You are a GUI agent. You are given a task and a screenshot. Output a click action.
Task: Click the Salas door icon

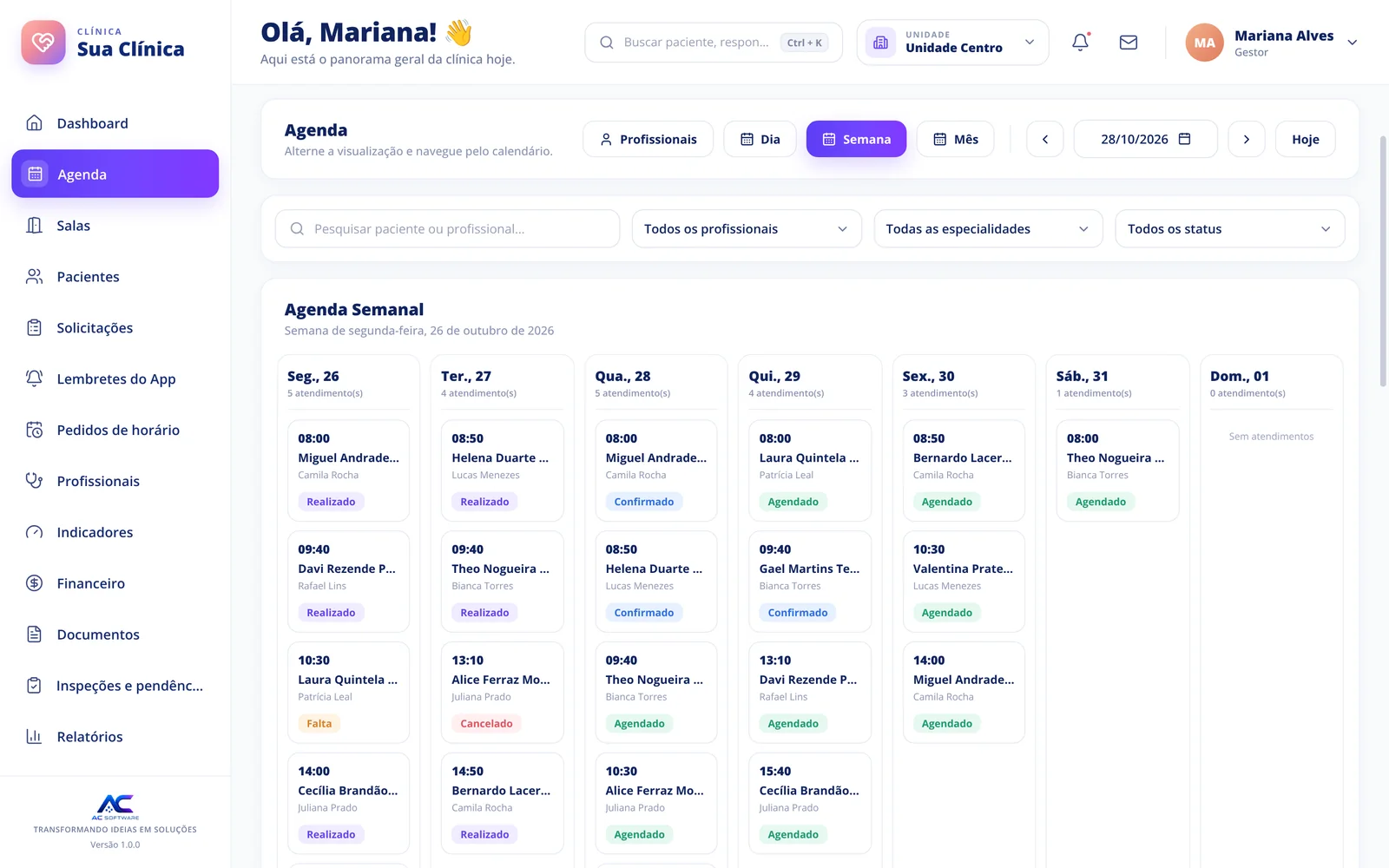[x=35, y=226]
